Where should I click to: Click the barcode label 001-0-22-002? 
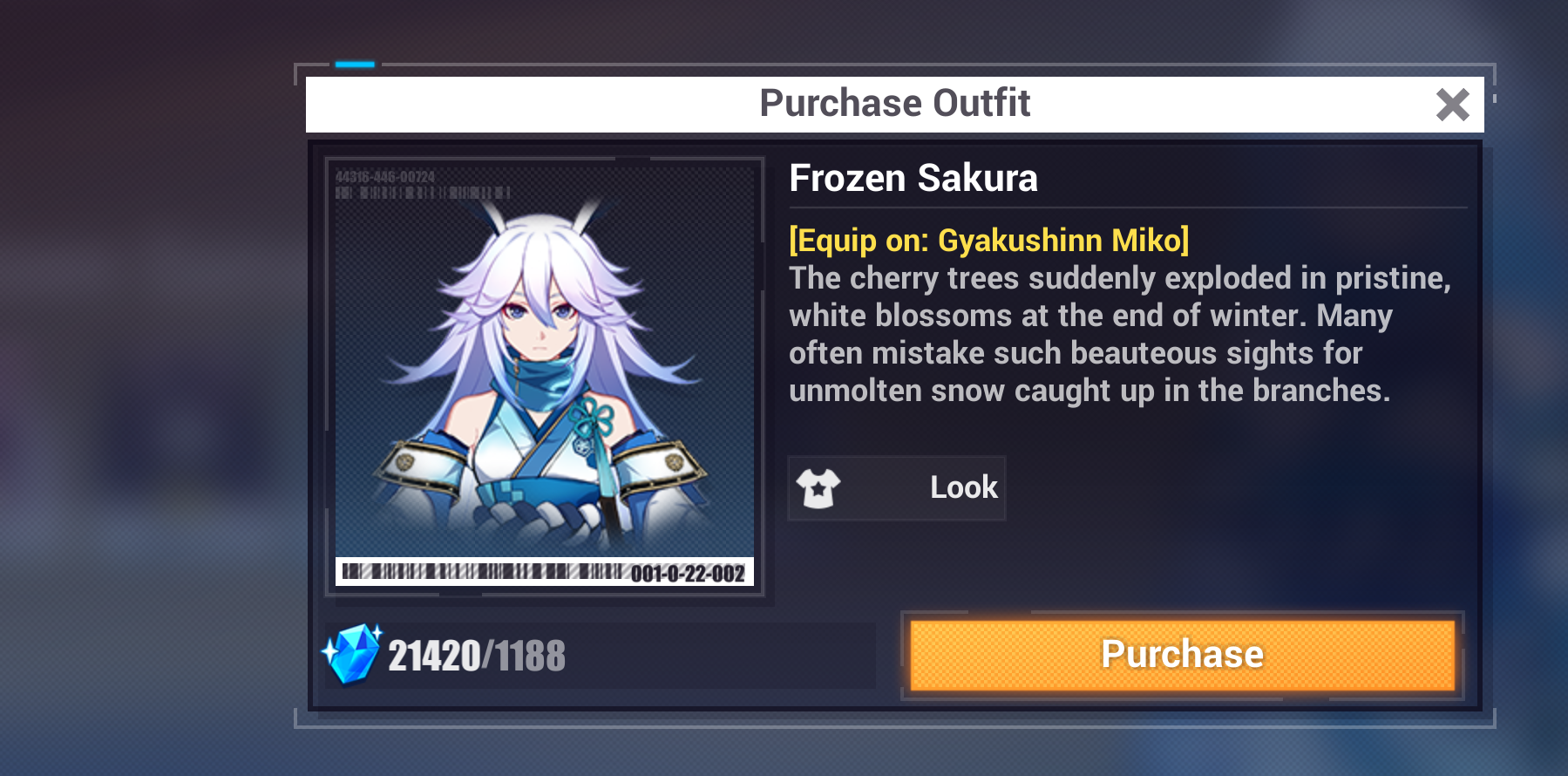(688, 574)
